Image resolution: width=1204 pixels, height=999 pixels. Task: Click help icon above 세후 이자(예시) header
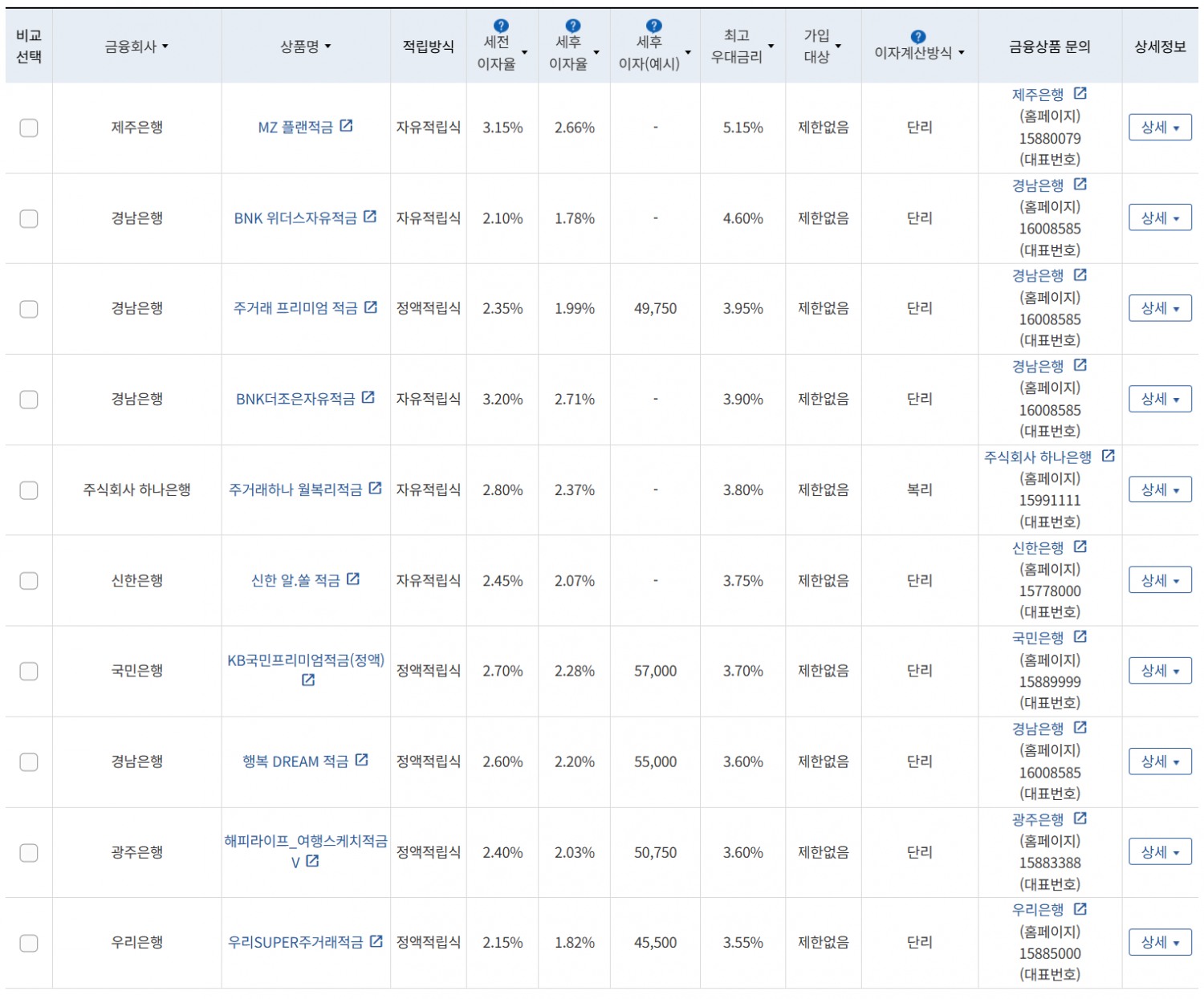pos(653,26)
